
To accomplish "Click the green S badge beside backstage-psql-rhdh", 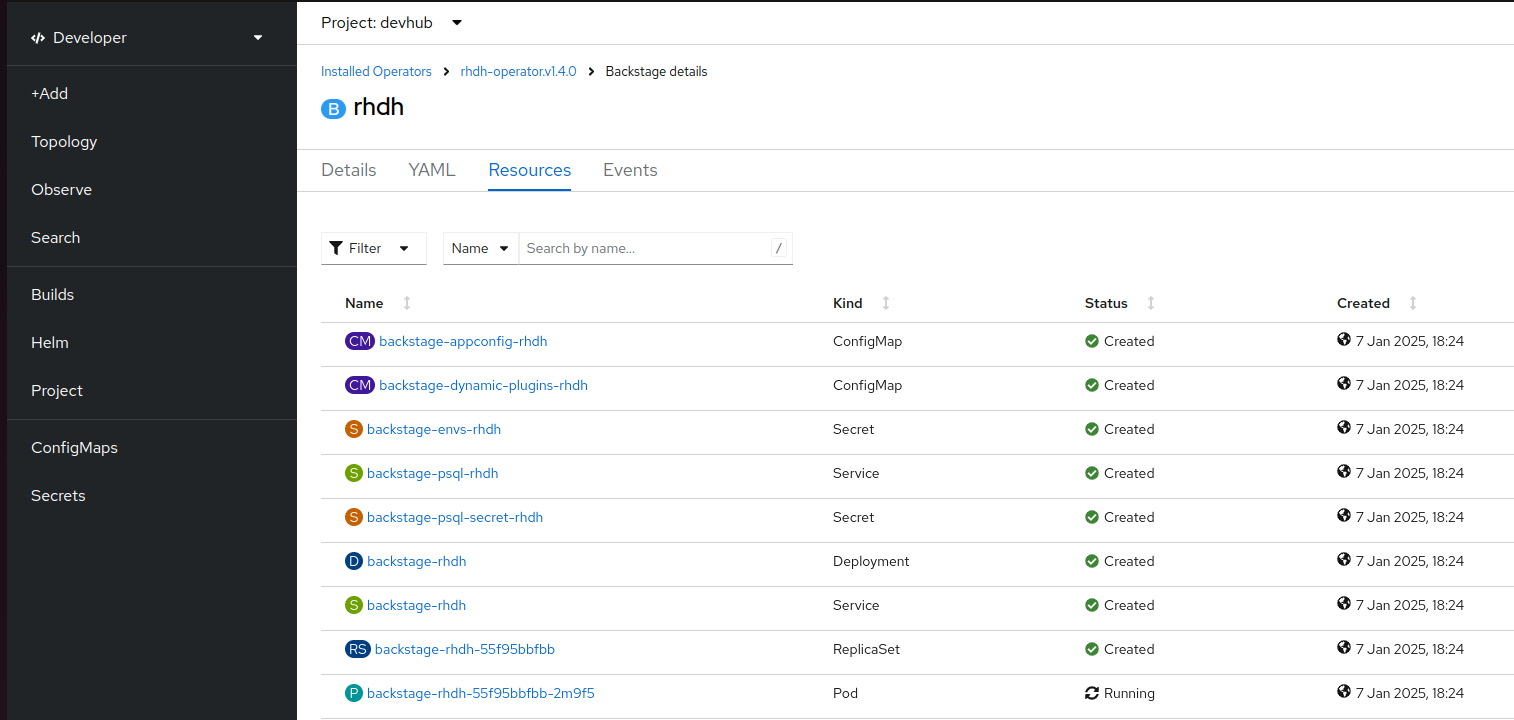I will coord(353,473).
